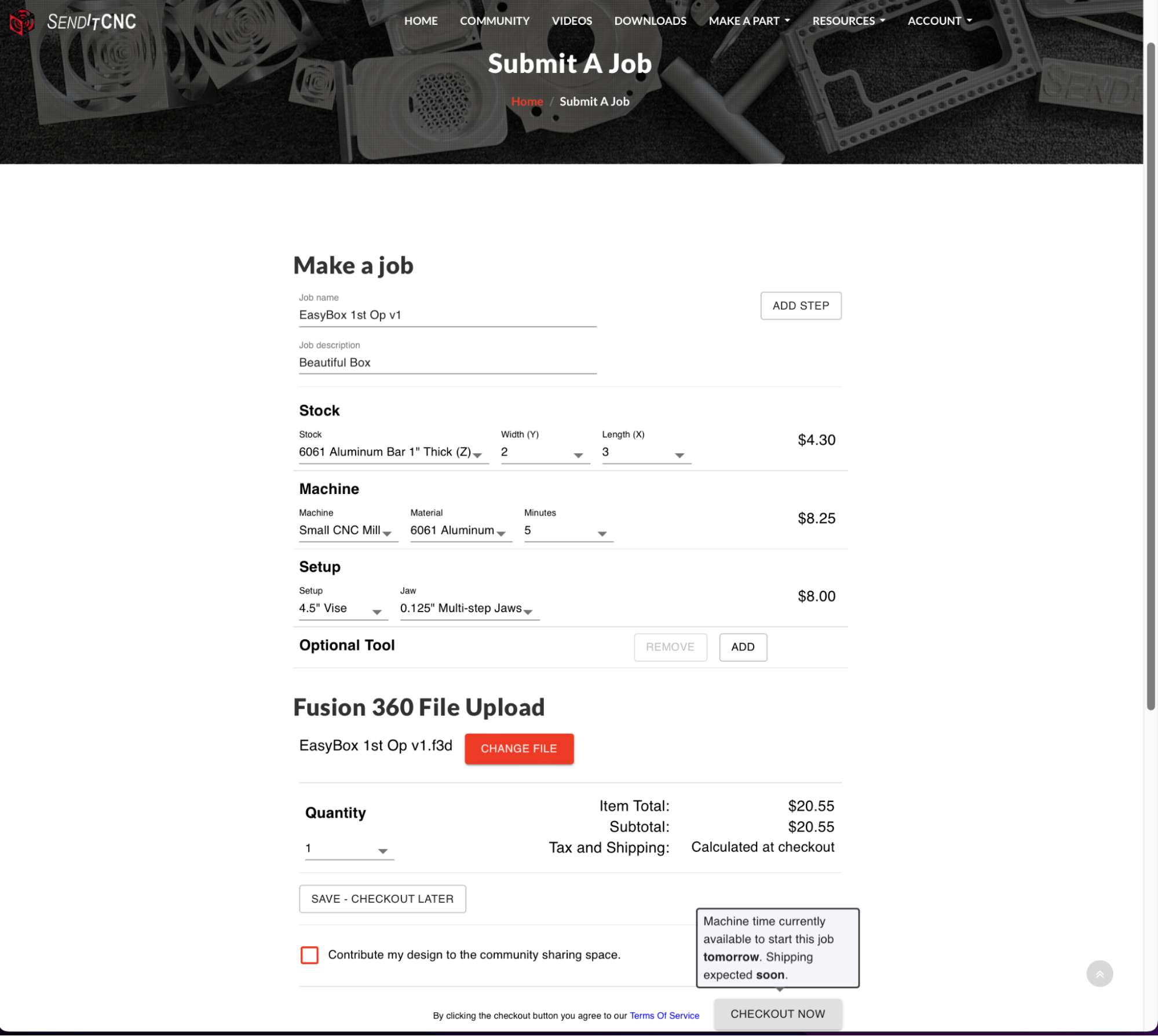
Task: Click the Home breadcrumb link
Action: 527,101
